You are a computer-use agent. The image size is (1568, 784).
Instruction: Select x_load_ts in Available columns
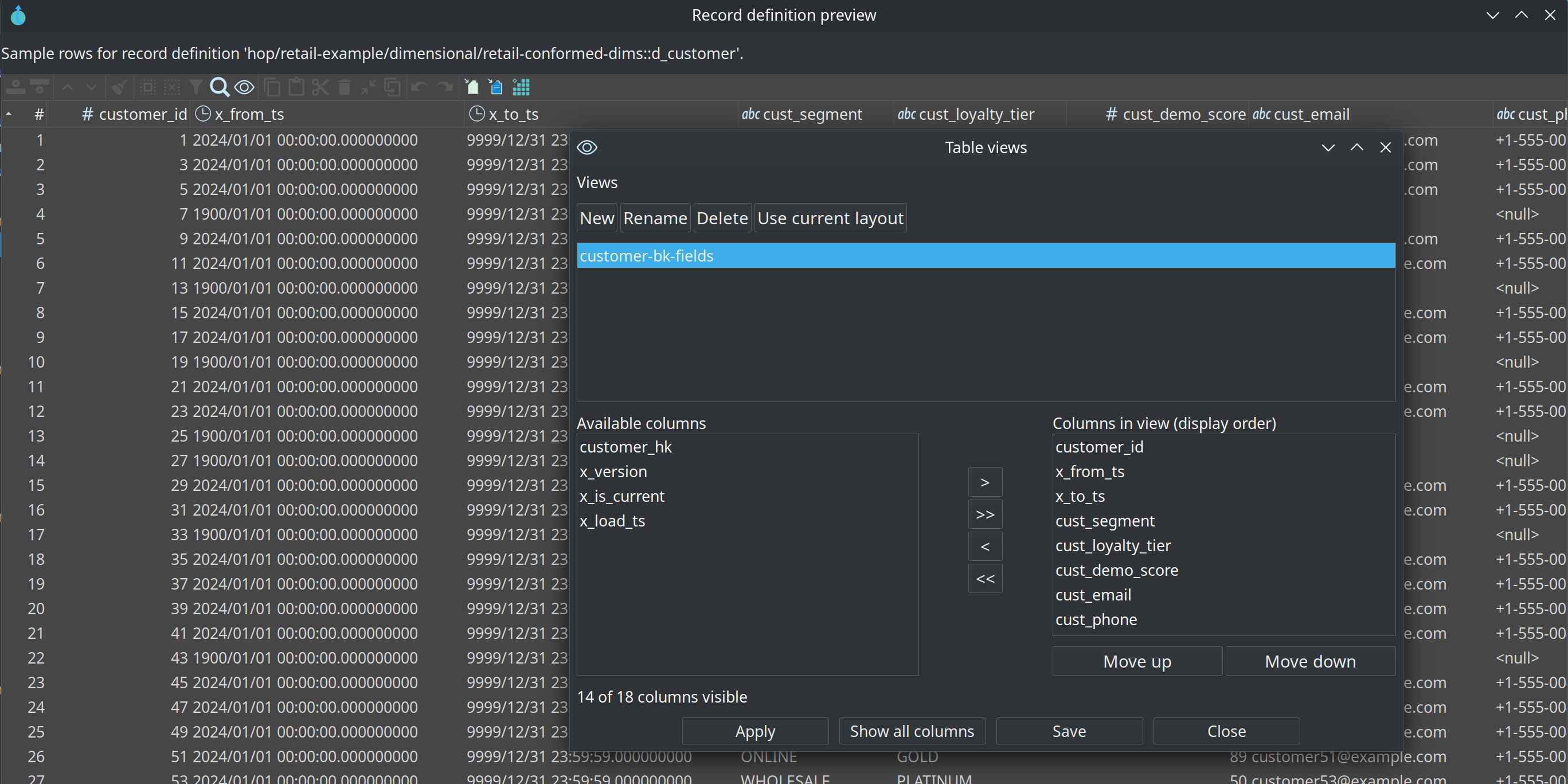point(748,521)
